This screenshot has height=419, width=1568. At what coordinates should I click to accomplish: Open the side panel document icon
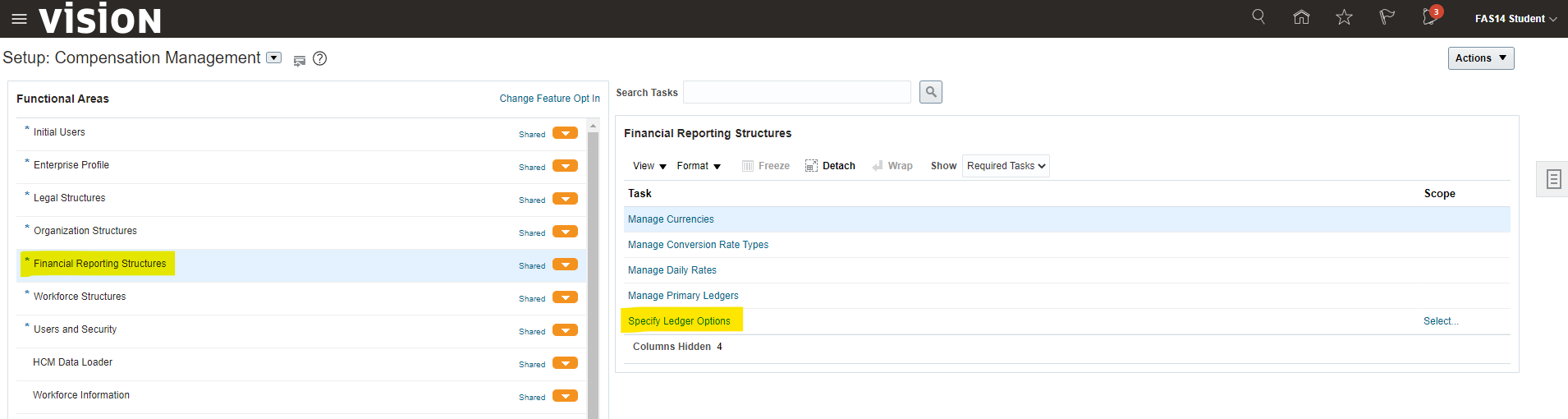click(x=1553, y=179)
